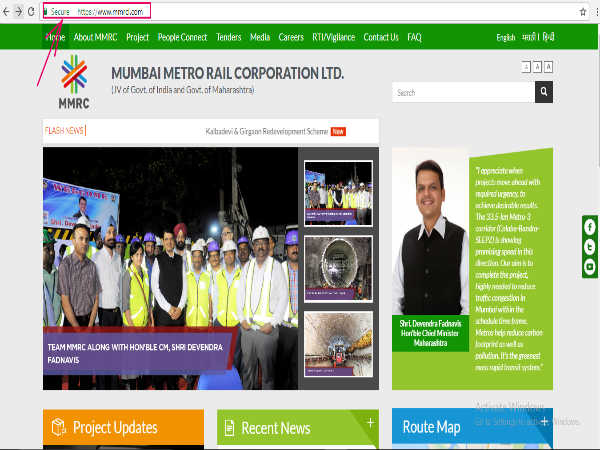Image resolution: width=600 pixels, height=450 pixels.
Task: Go to the Careers page
Action: tap(291, 37)
